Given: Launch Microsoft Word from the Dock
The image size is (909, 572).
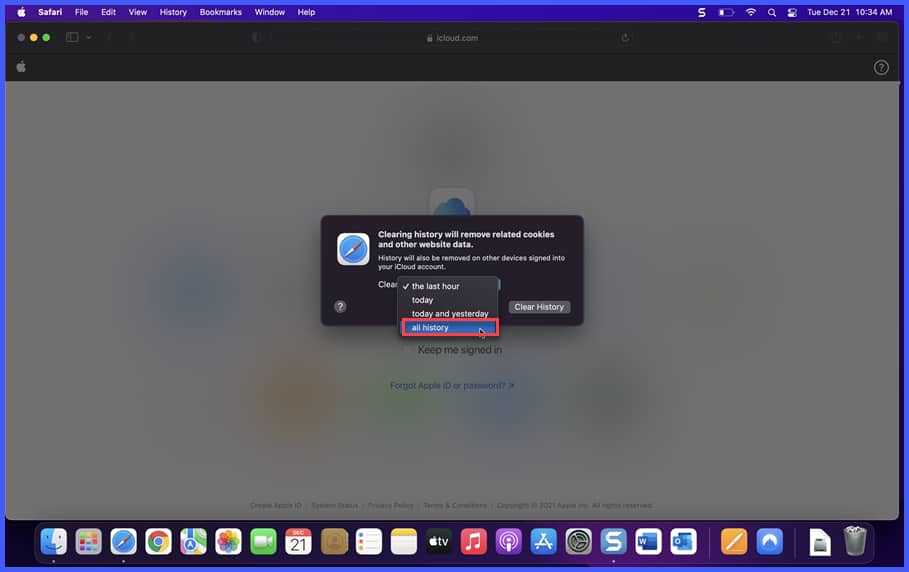Looking at the screenshot, I should (649, 542).
